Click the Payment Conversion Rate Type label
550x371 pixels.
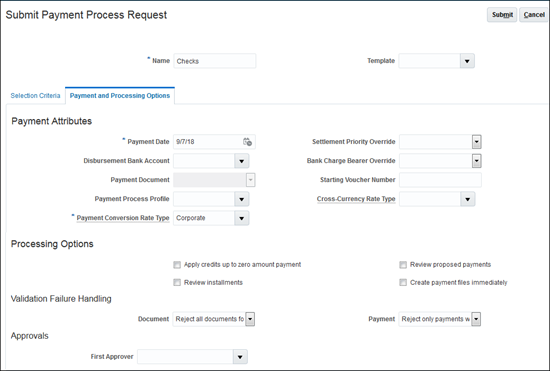point(123,218)
